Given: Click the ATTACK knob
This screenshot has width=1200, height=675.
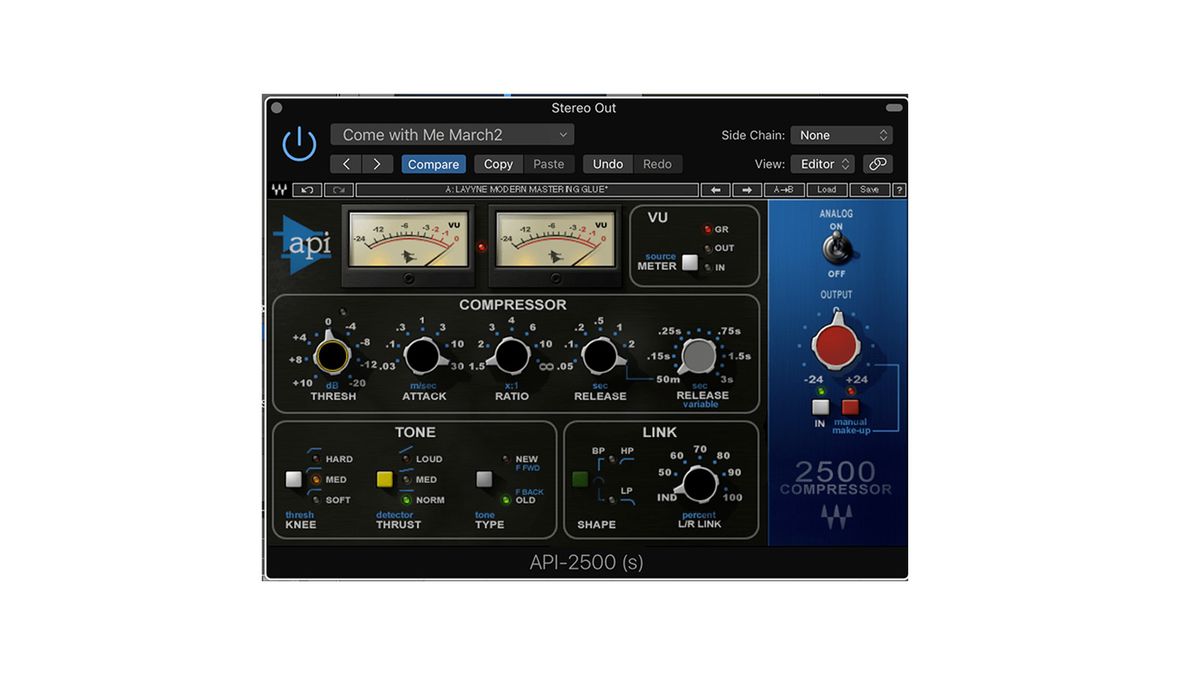Looking at the screenshot, I should pos(422,355).
